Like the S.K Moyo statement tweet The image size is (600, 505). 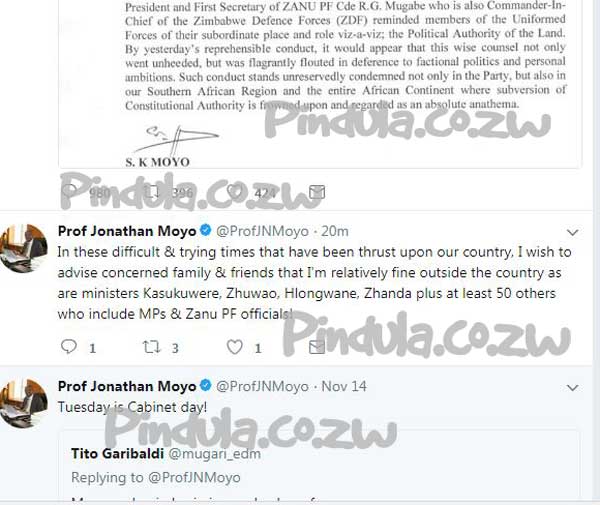click(x=235, y=191)
